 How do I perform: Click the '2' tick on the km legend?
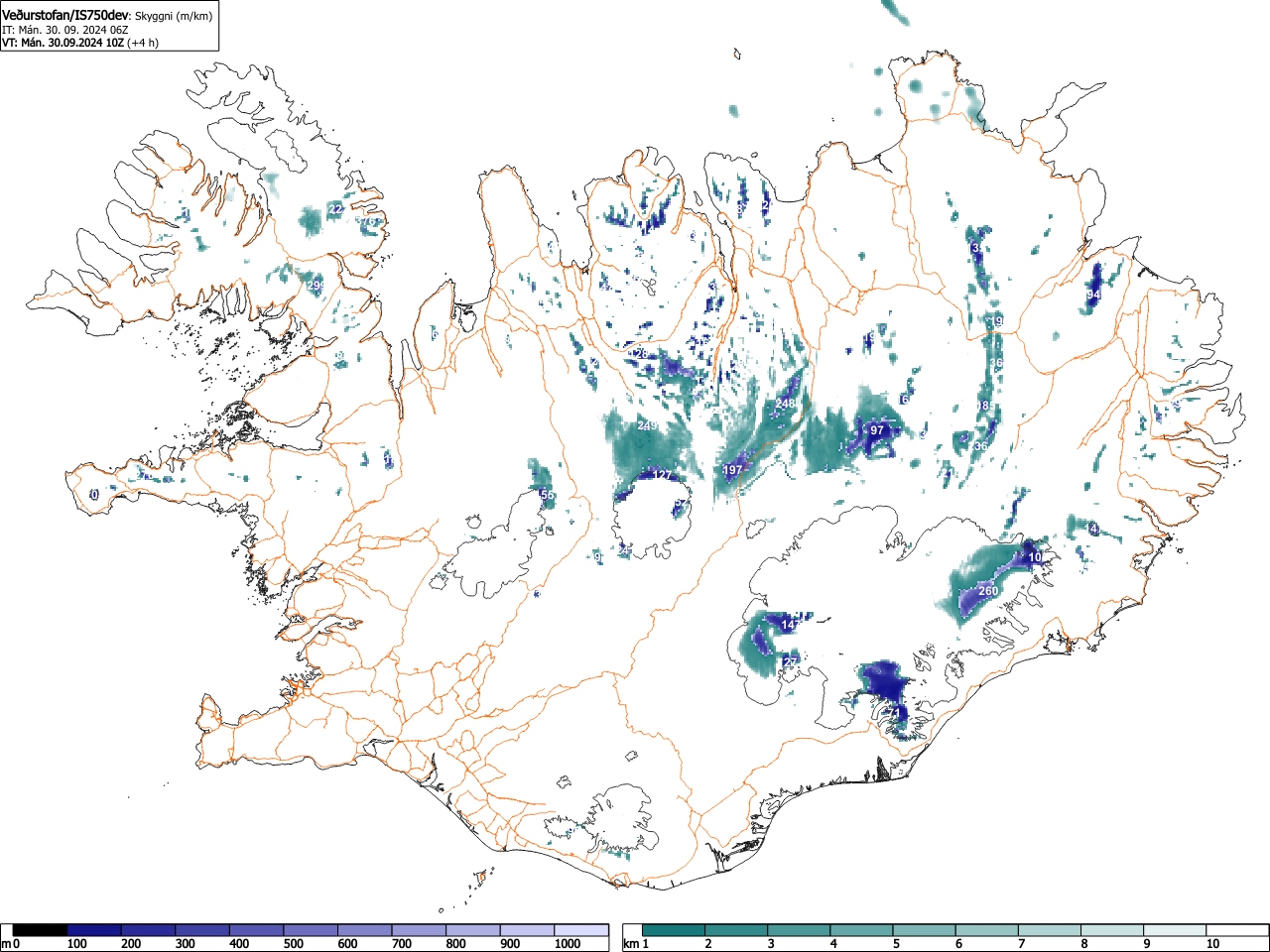(x=707, y=944)
